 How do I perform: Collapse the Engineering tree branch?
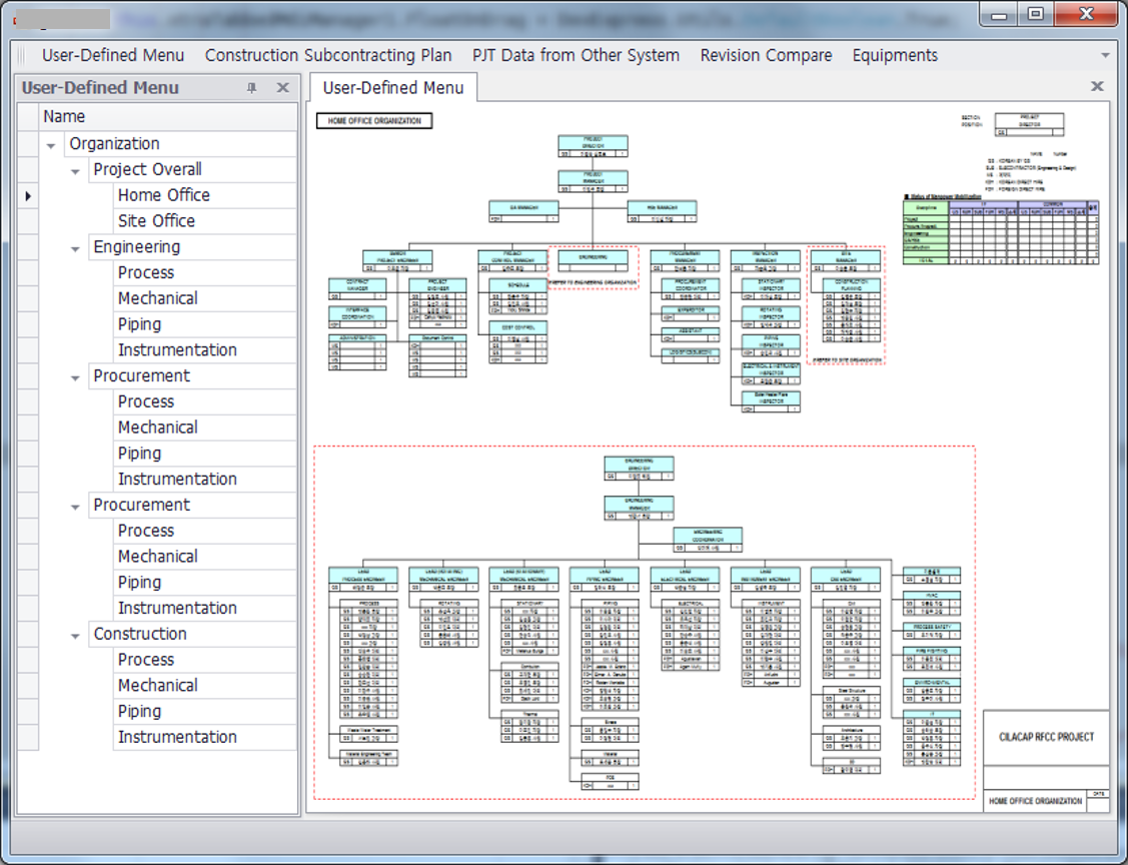coord(75,248)
